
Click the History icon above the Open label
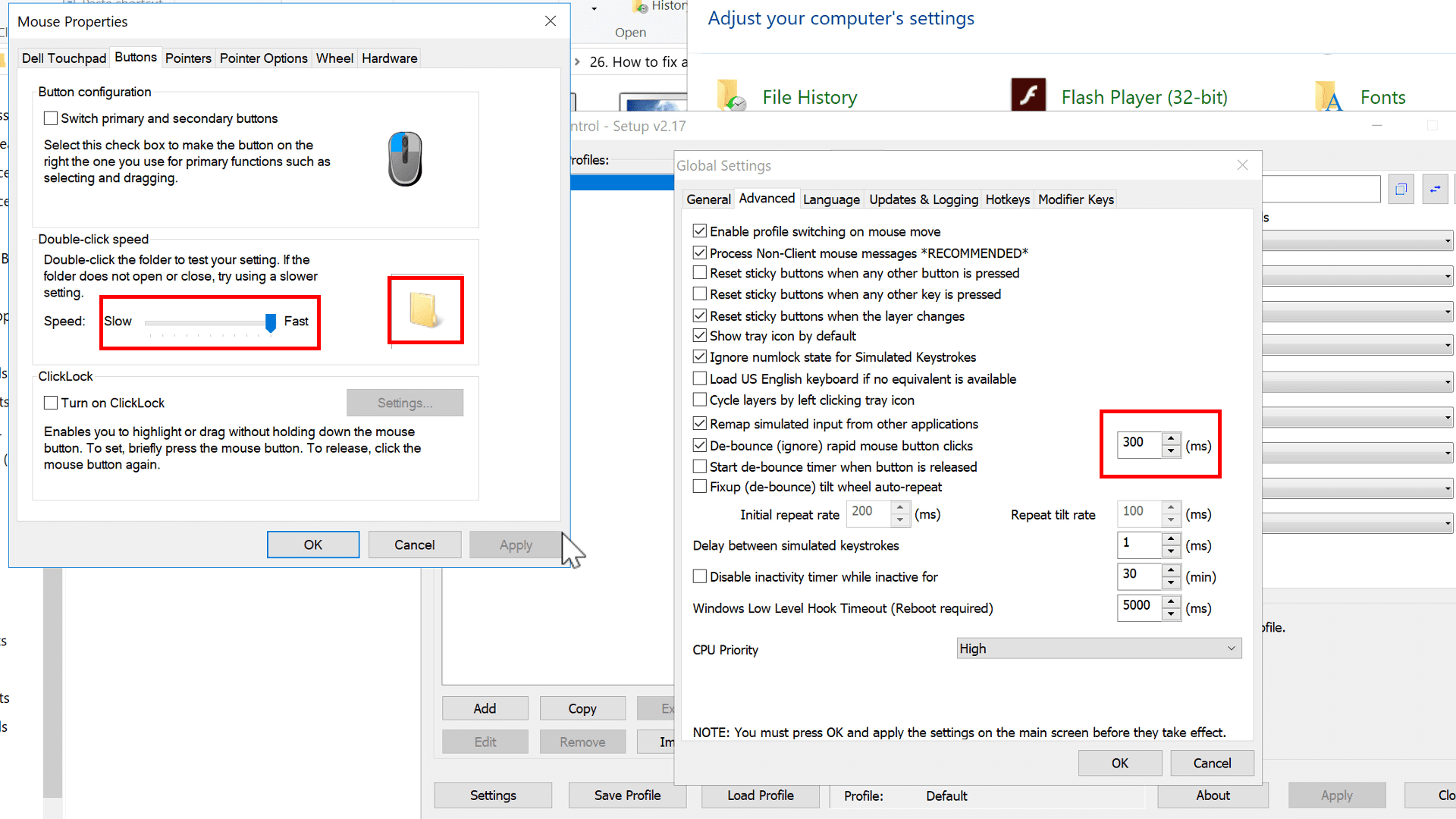pyautogui.click(x=638, y=6)
